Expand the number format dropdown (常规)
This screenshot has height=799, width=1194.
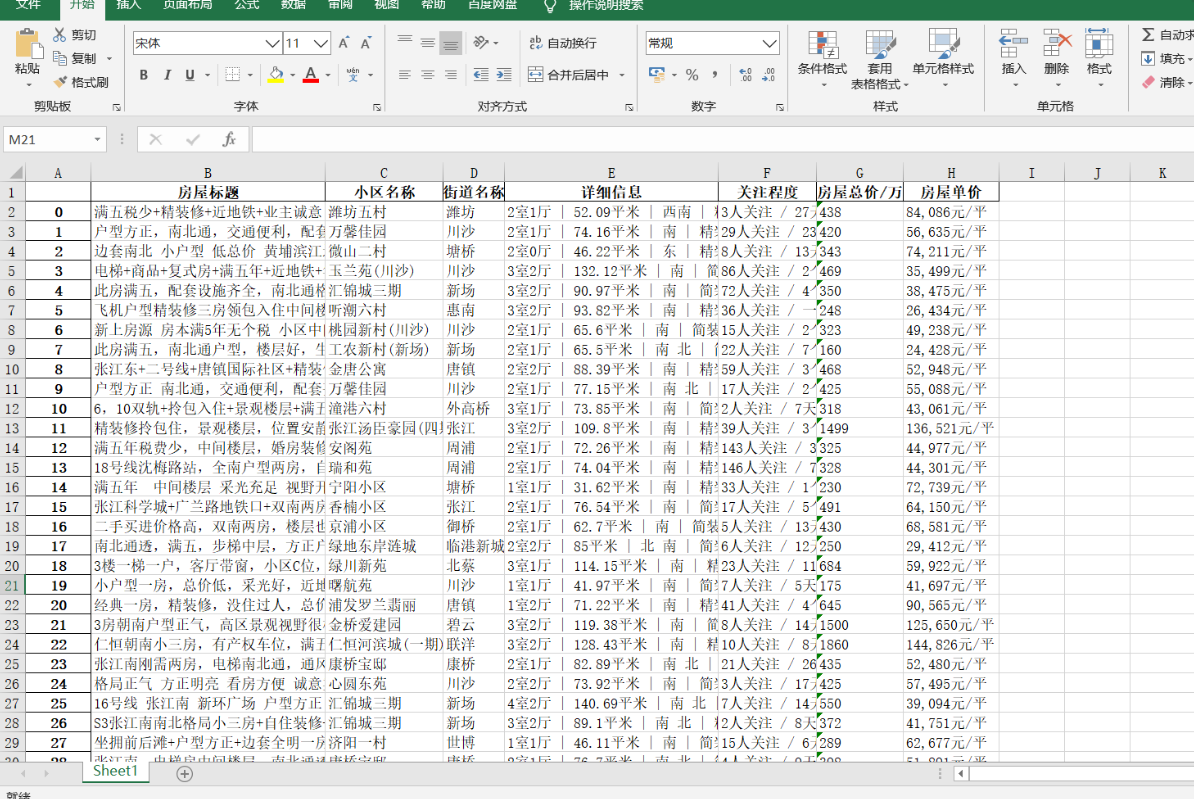click(x=769, y=44)
